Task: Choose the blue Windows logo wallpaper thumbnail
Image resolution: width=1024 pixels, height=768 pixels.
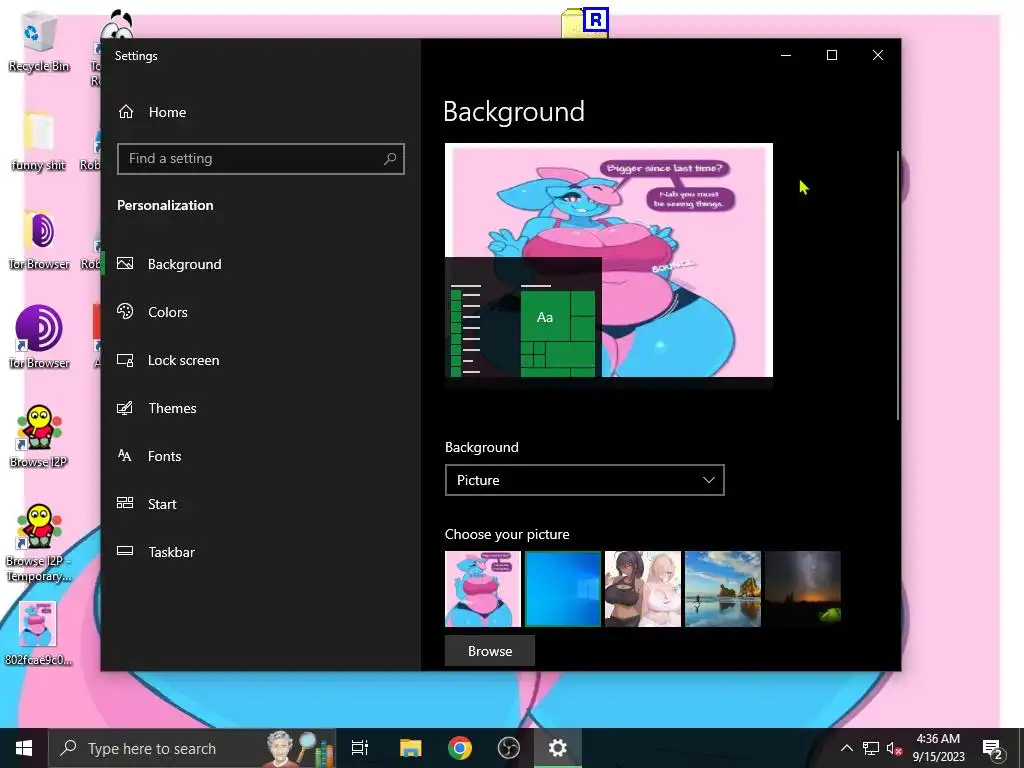Action: [563, 589]
